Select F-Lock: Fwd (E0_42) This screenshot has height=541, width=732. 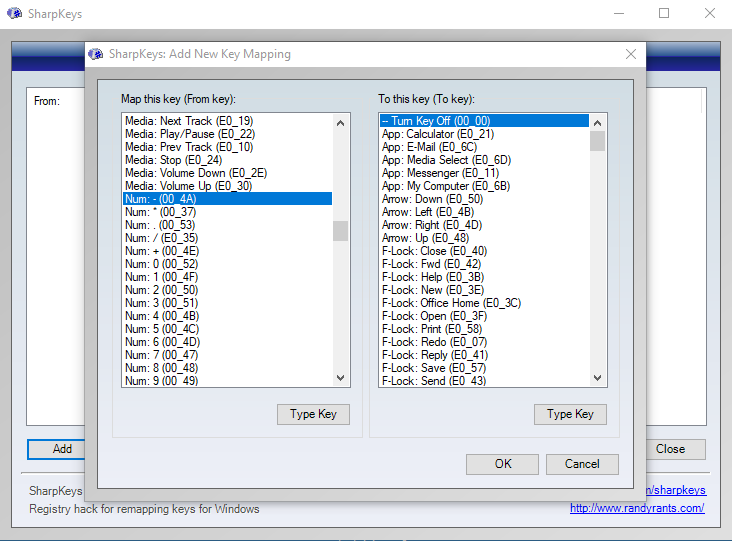pyautogui.click(x=485, y=264)
